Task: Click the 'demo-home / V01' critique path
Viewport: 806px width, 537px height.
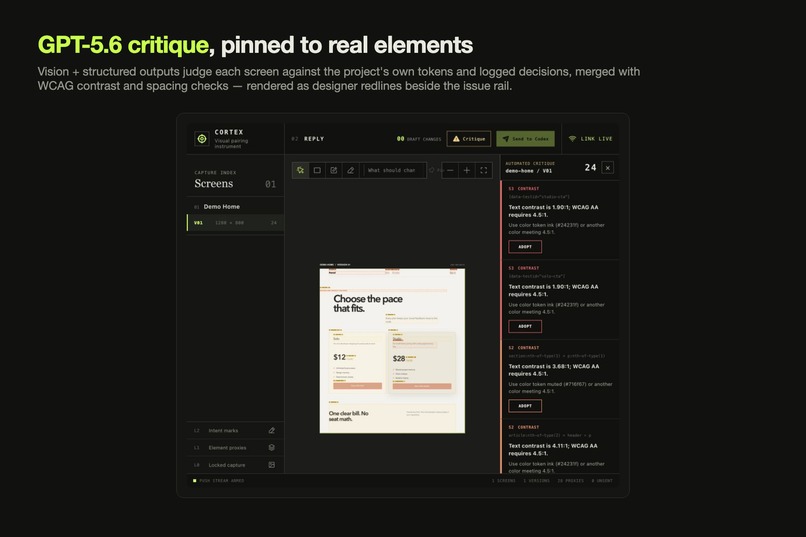Action: click(528, 171)
